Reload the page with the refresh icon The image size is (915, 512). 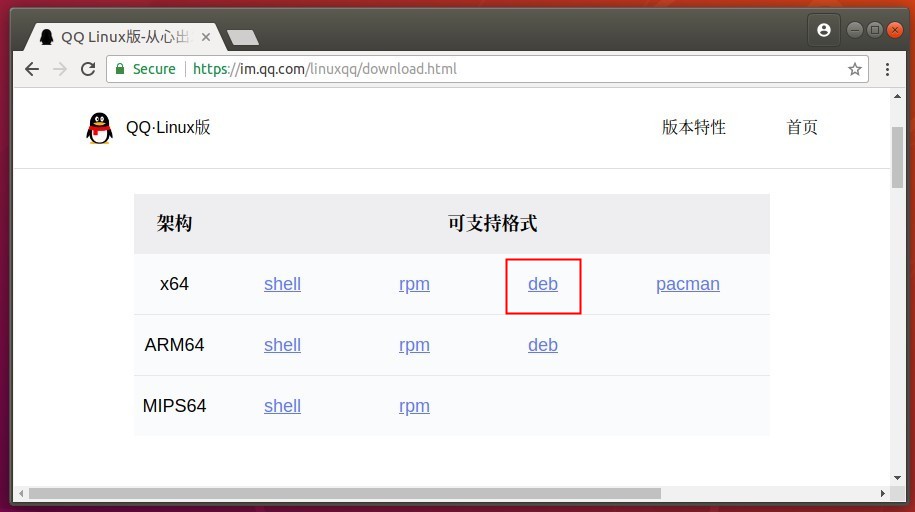88,69
